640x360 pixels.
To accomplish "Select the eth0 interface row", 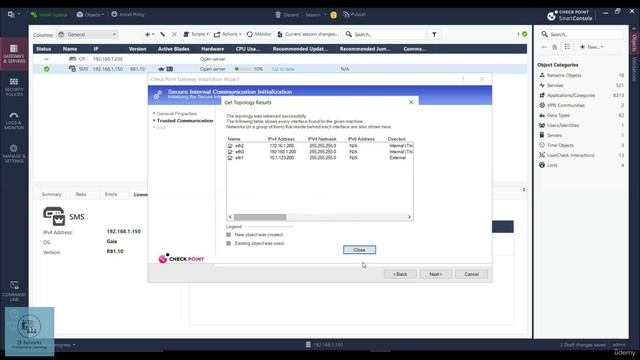I will (320, 151).
